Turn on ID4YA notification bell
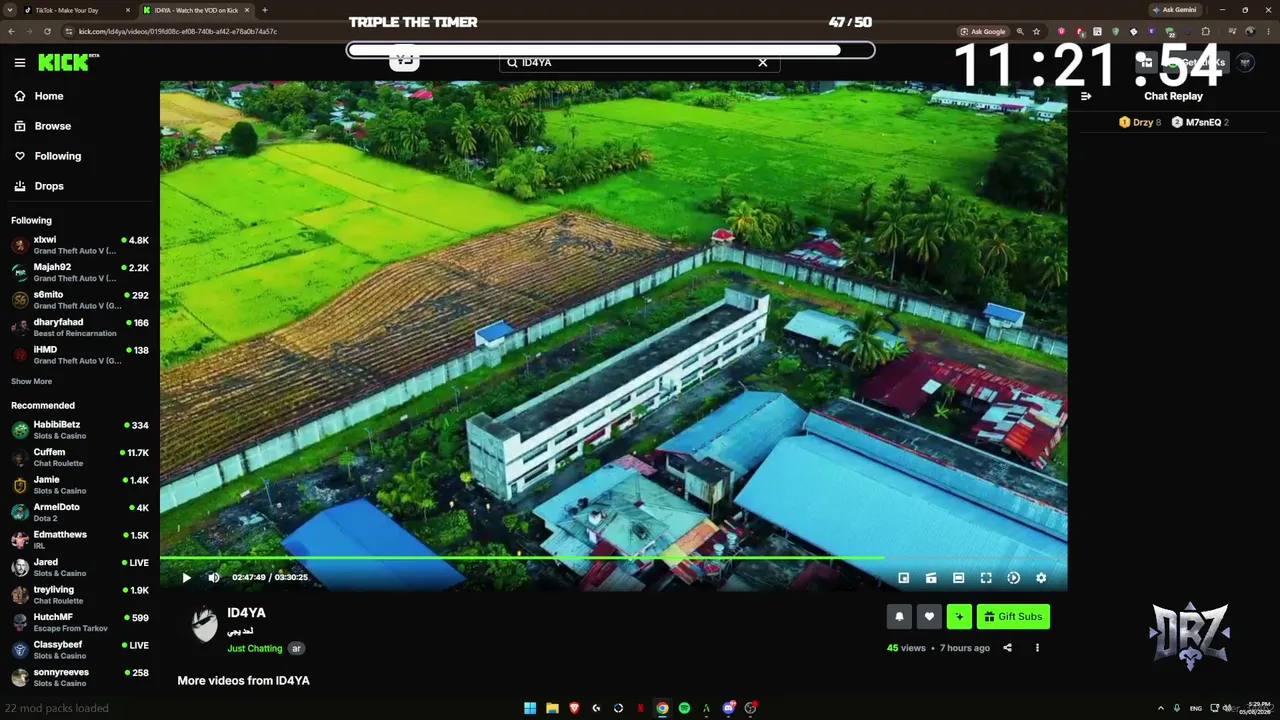This screenshot has height=720, width=1280. pyautogui.click(x=899, y=617)
